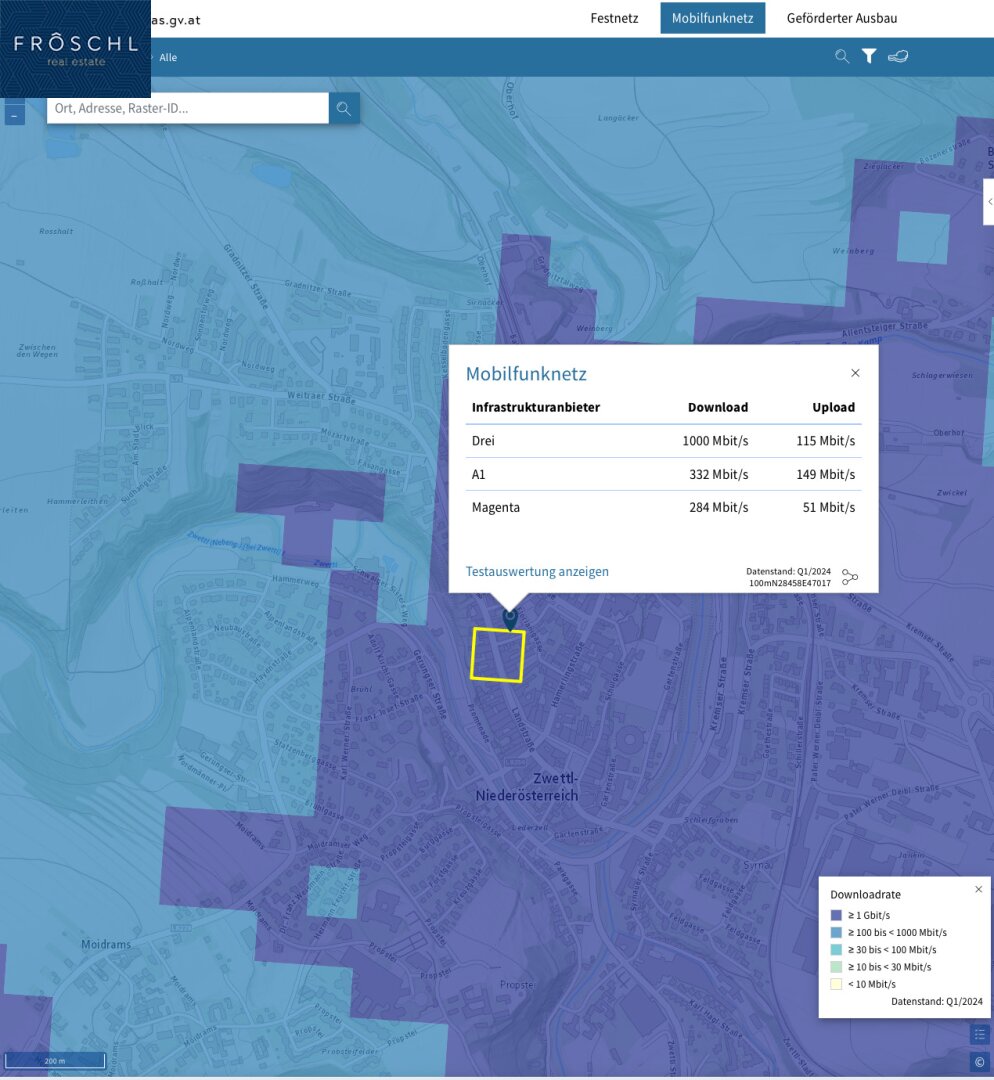The width and height of the screenshot is (994, 1080).
Task: Expand the side panel with the edge arrow
Action: (x=989, y=202)
